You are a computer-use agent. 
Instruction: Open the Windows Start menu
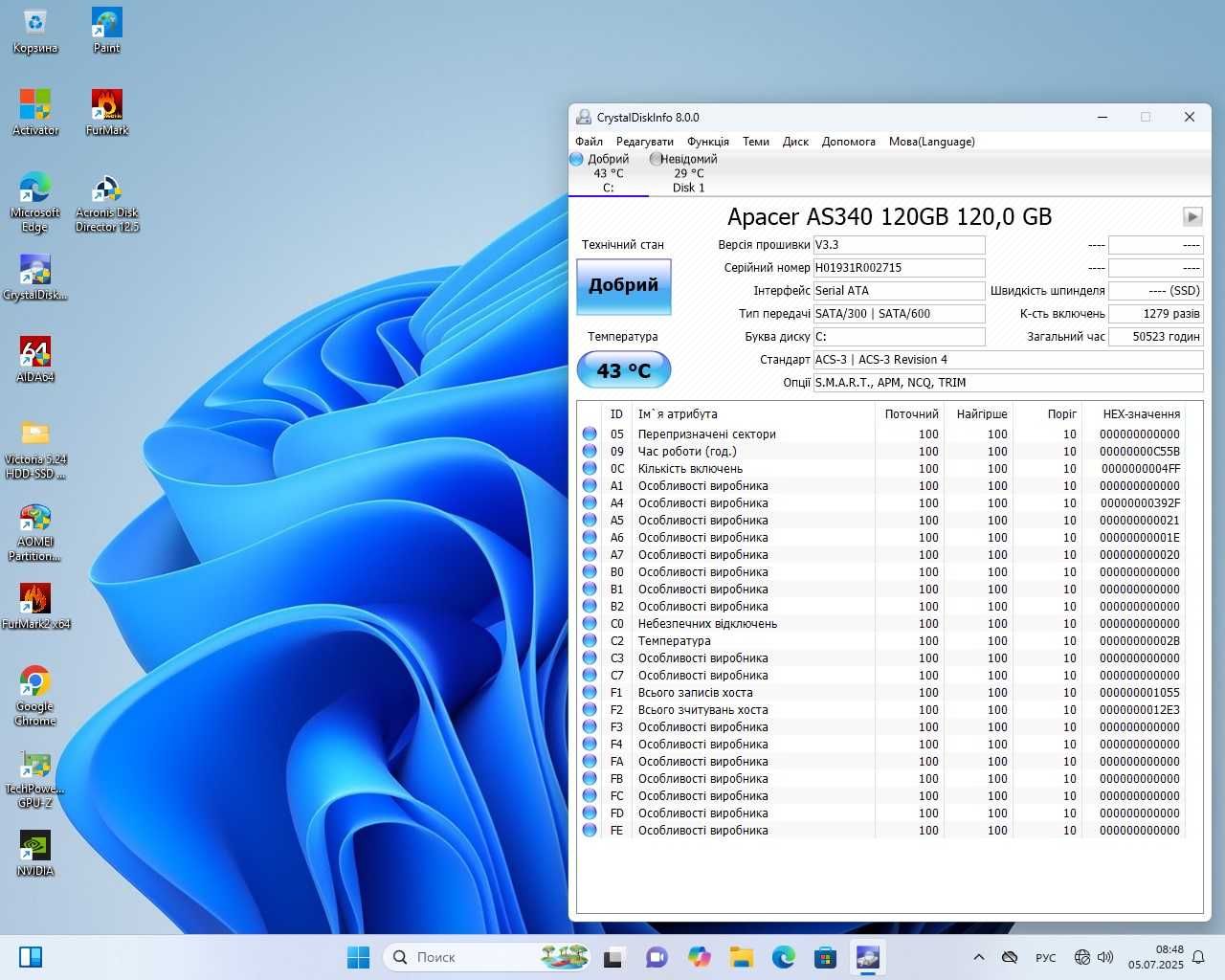[358, 957]
